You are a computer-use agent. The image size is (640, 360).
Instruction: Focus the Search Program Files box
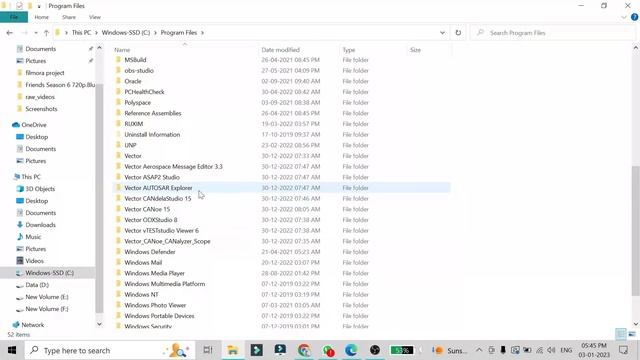[553, 33]
